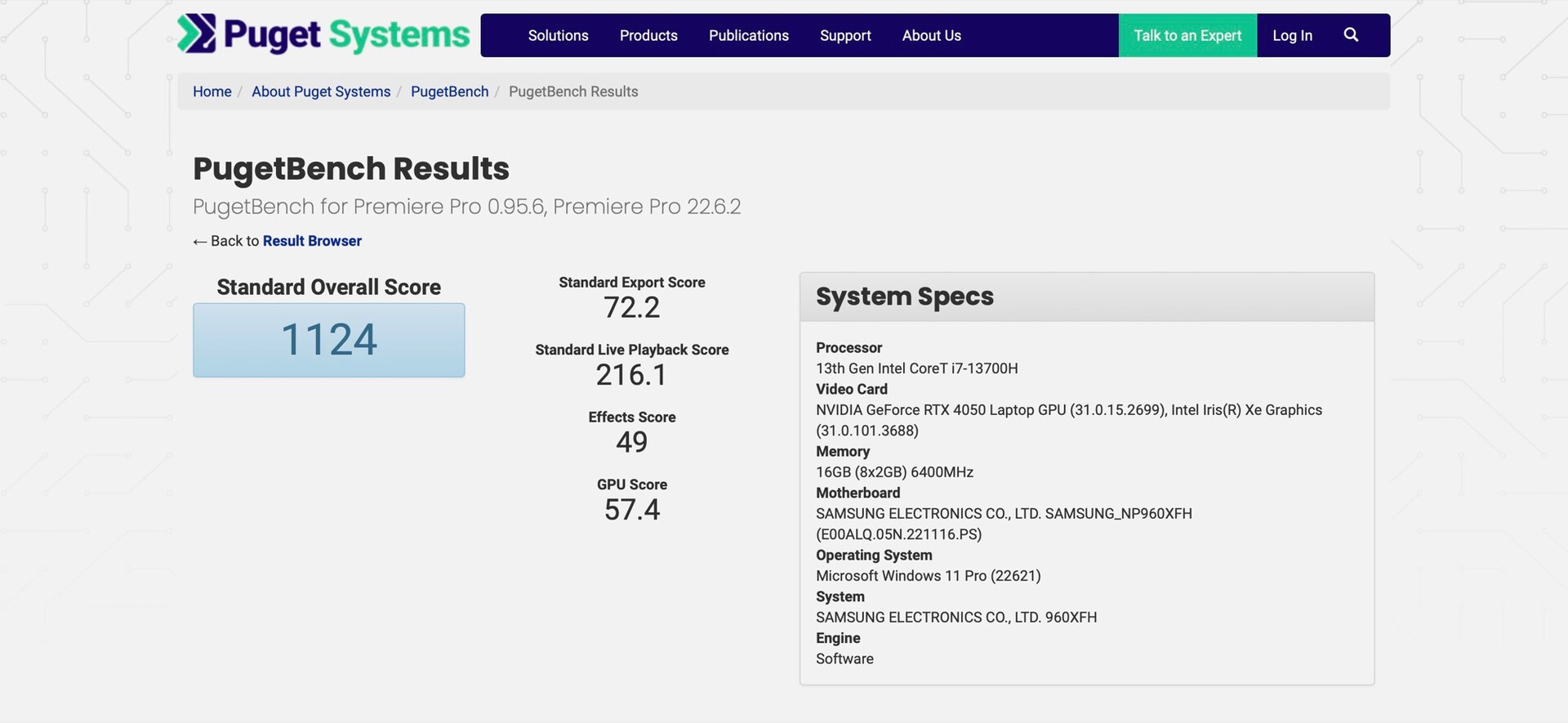Click the Standard Overall Score label
1568x723 pixels.
(329, 287)
